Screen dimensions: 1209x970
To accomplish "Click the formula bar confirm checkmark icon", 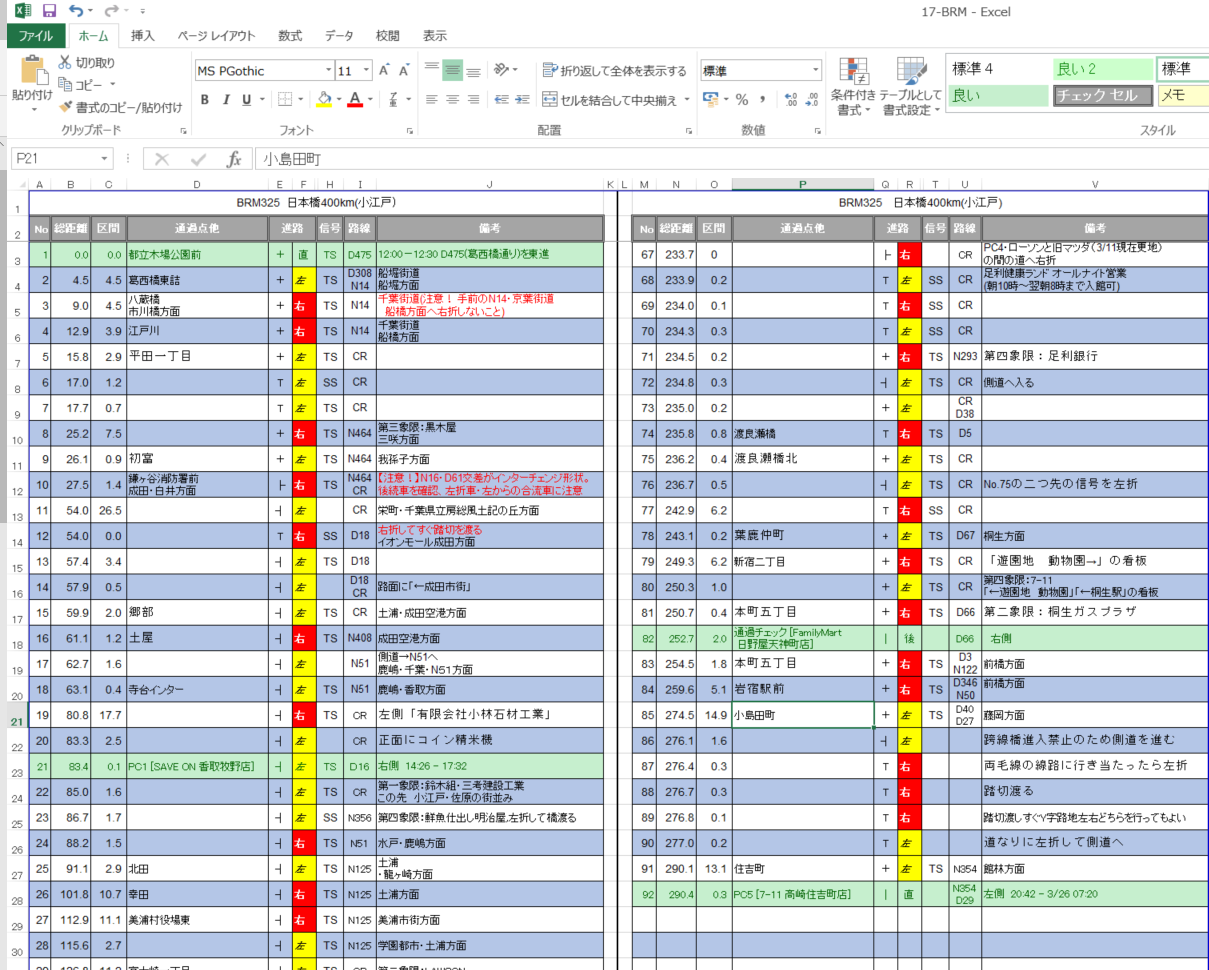I will tap(198, 159).
